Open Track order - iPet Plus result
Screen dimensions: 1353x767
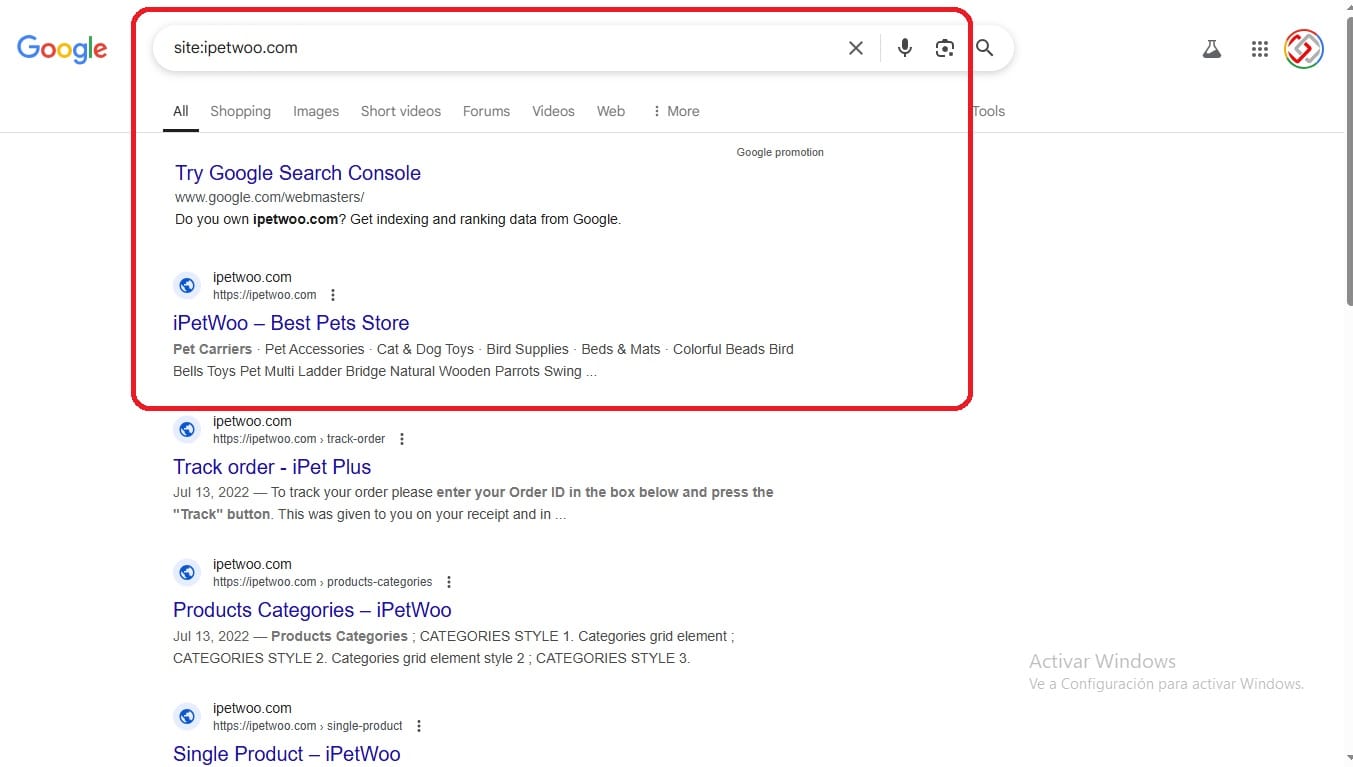[x=272, y=467]
